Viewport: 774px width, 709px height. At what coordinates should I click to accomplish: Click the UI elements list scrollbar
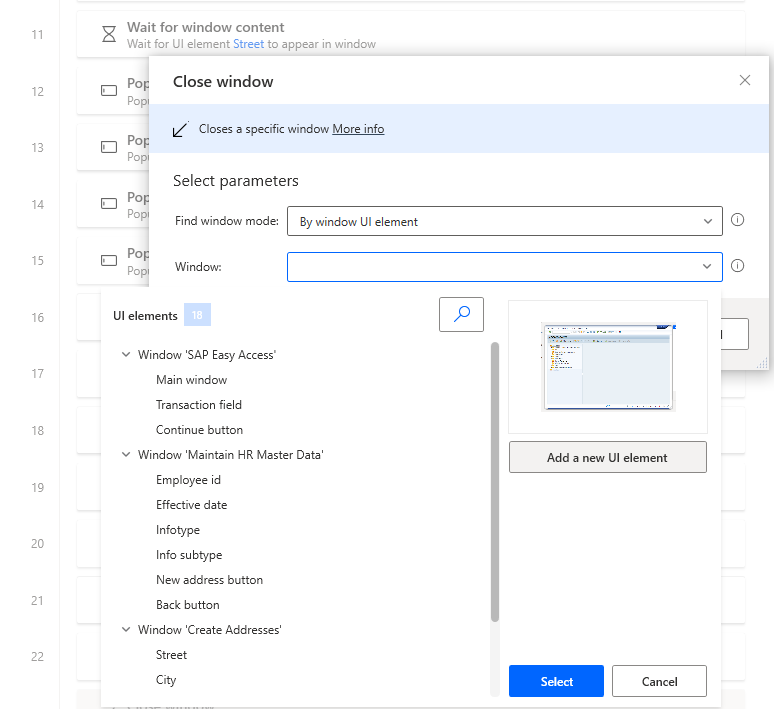(495, 482)
